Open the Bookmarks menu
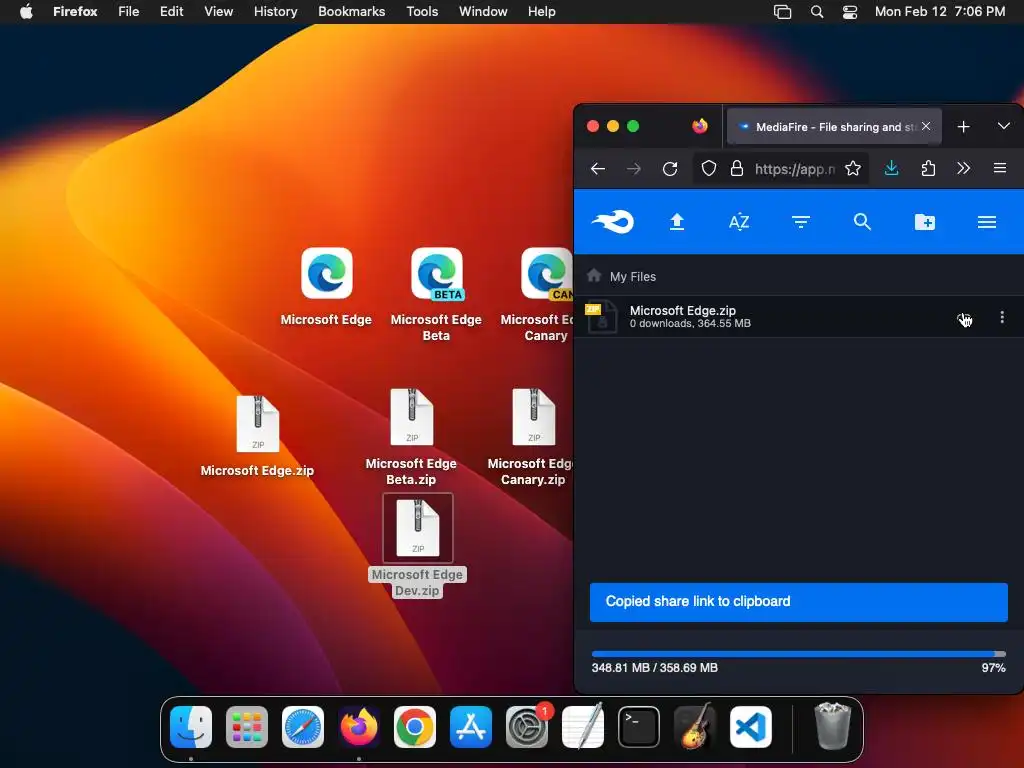 click(x=351, y=11)
